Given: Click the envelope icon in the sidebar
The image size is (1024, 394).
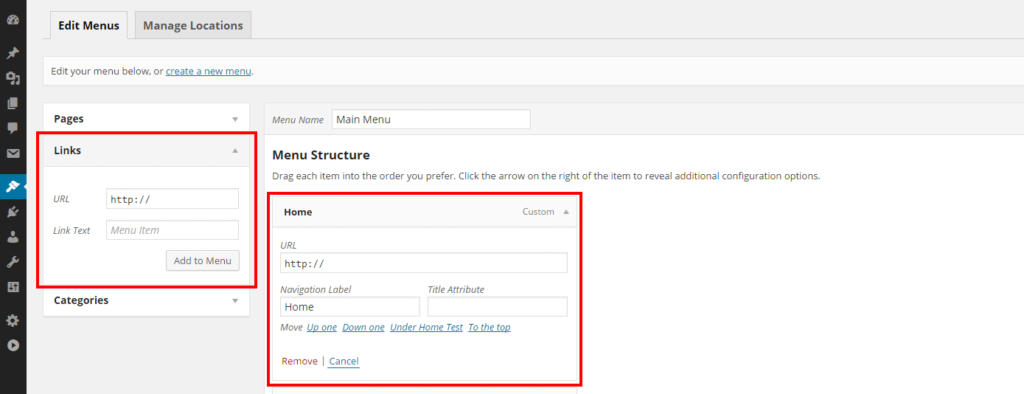Looking at the screenshot, I should 13,154.
